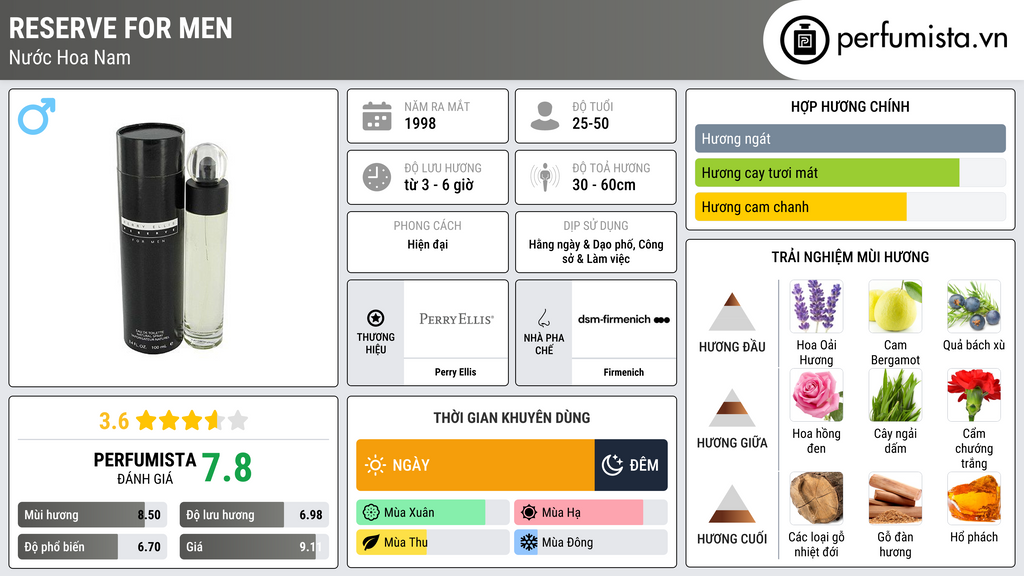
Task: Click the Mùi hương rating bar
Action: click(x=92, y=515)
